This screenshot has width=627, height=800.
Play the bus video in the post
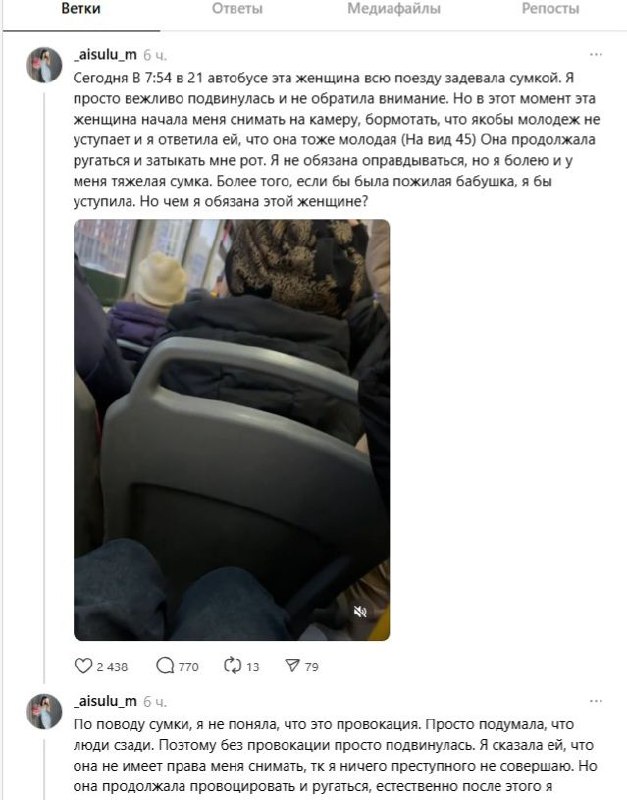232,430
